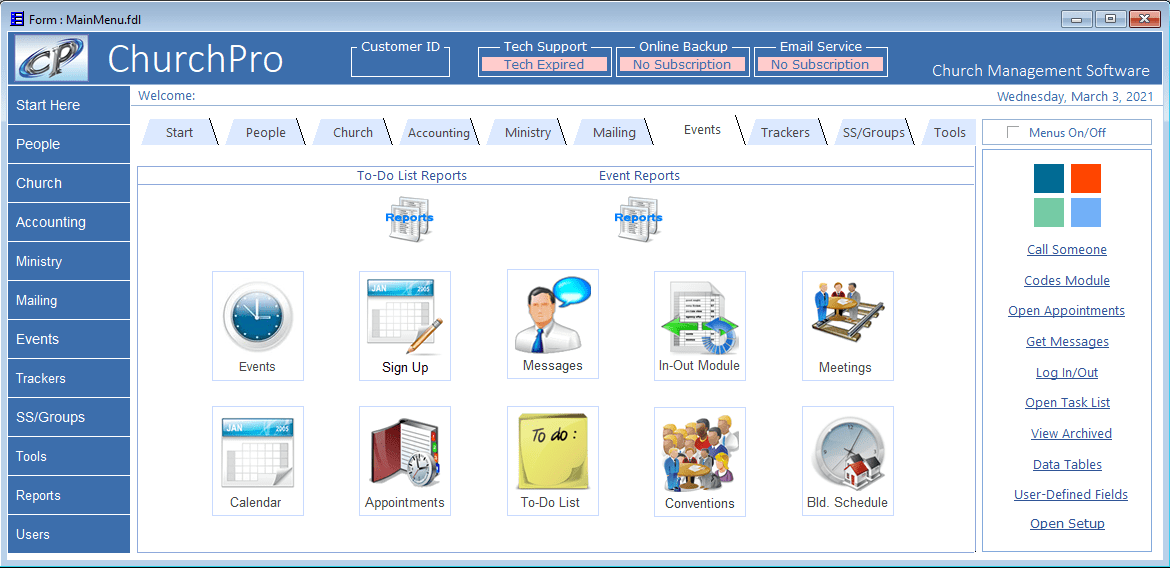The height and width of the screenshot is (568, 1170).
Task: Open the Calendar icon
Action: (257, 461)
